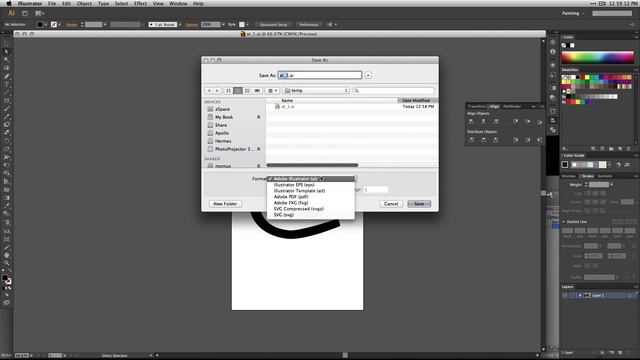This screenshot has height=360, width=640.
Task: Click the Vertical Distribute Center icon
Action: tap(484, 140)
